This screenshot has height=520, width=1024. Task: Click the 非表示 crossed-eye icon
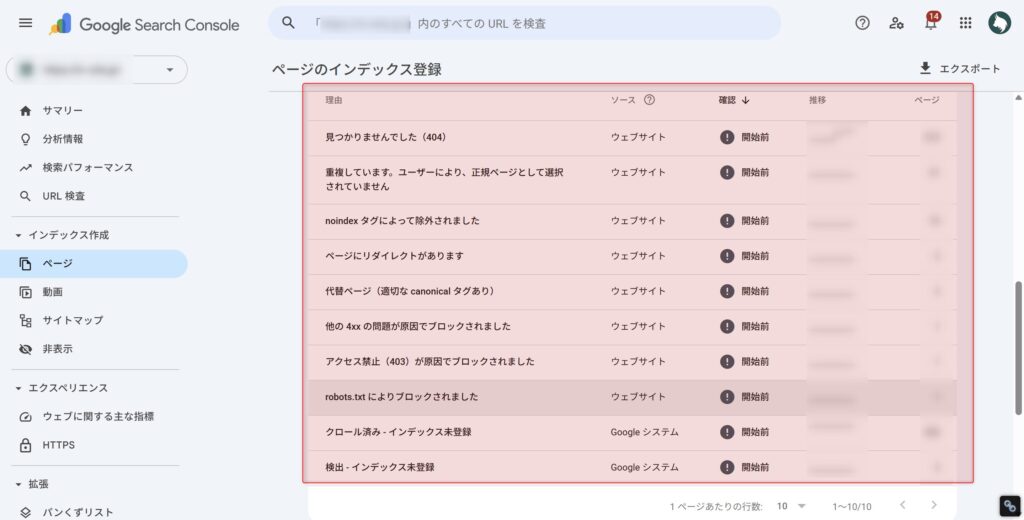(x=25, y=349)
